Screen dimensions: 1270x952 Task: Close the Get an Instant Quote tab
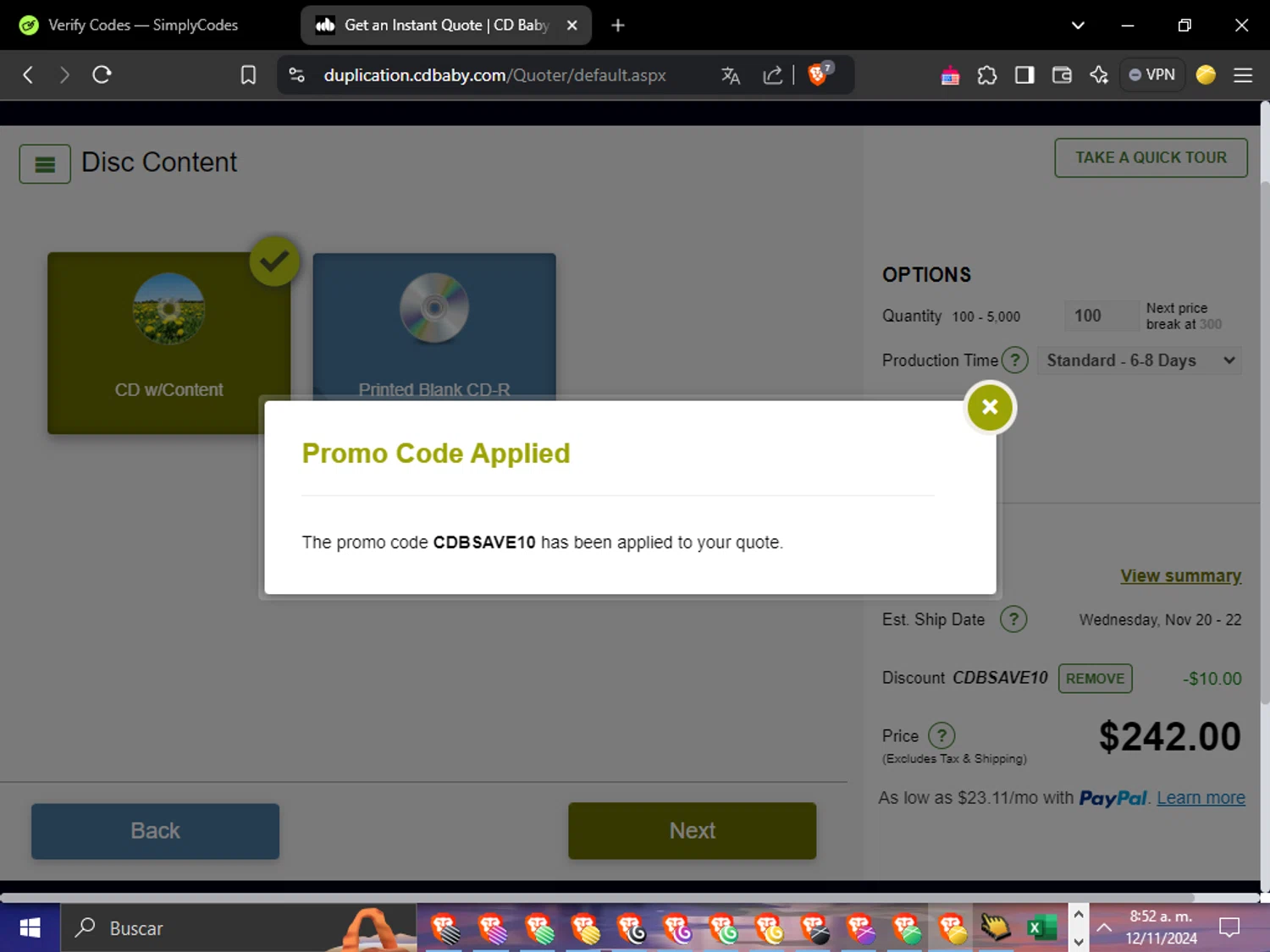[x=572, y=25]
